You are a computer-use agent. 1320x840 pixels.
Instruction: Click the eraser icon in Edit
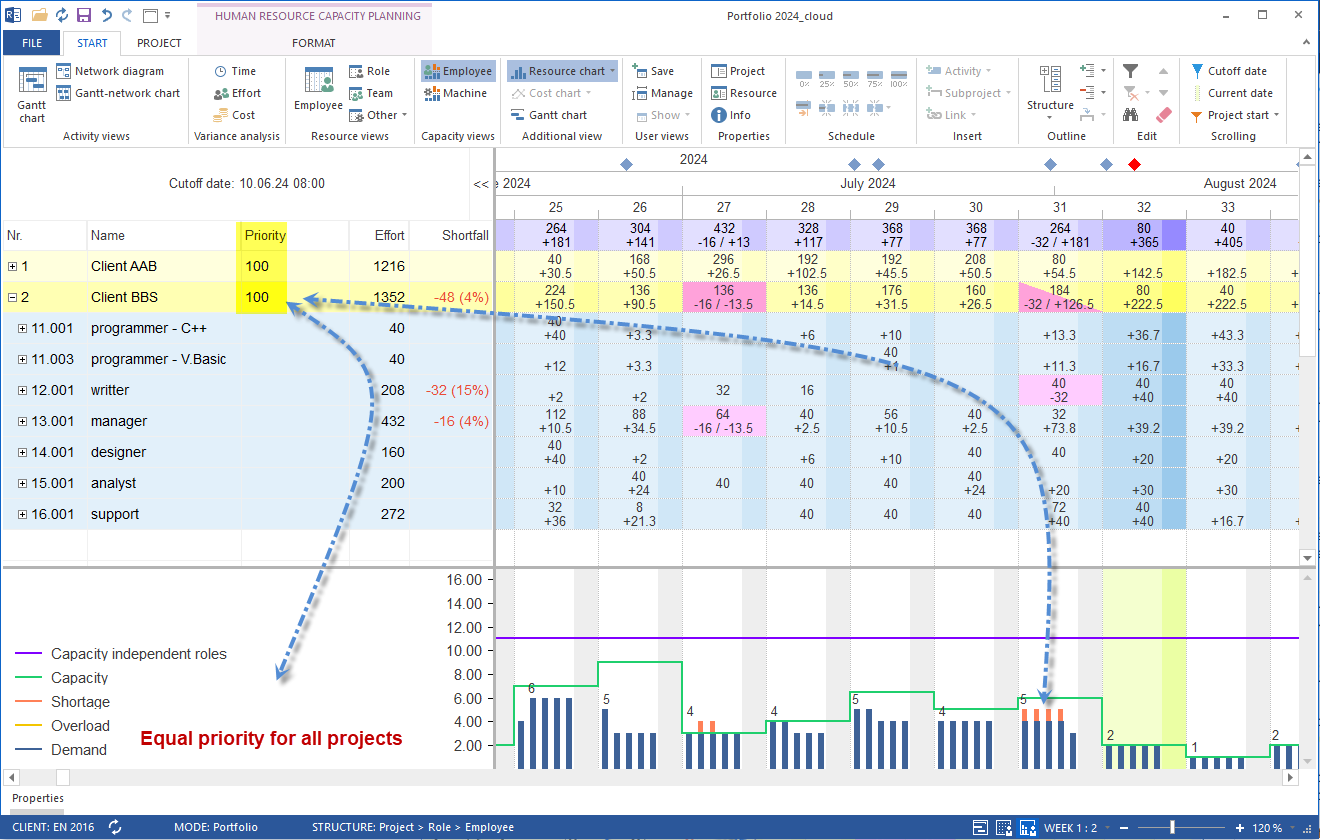point(1163,115)
